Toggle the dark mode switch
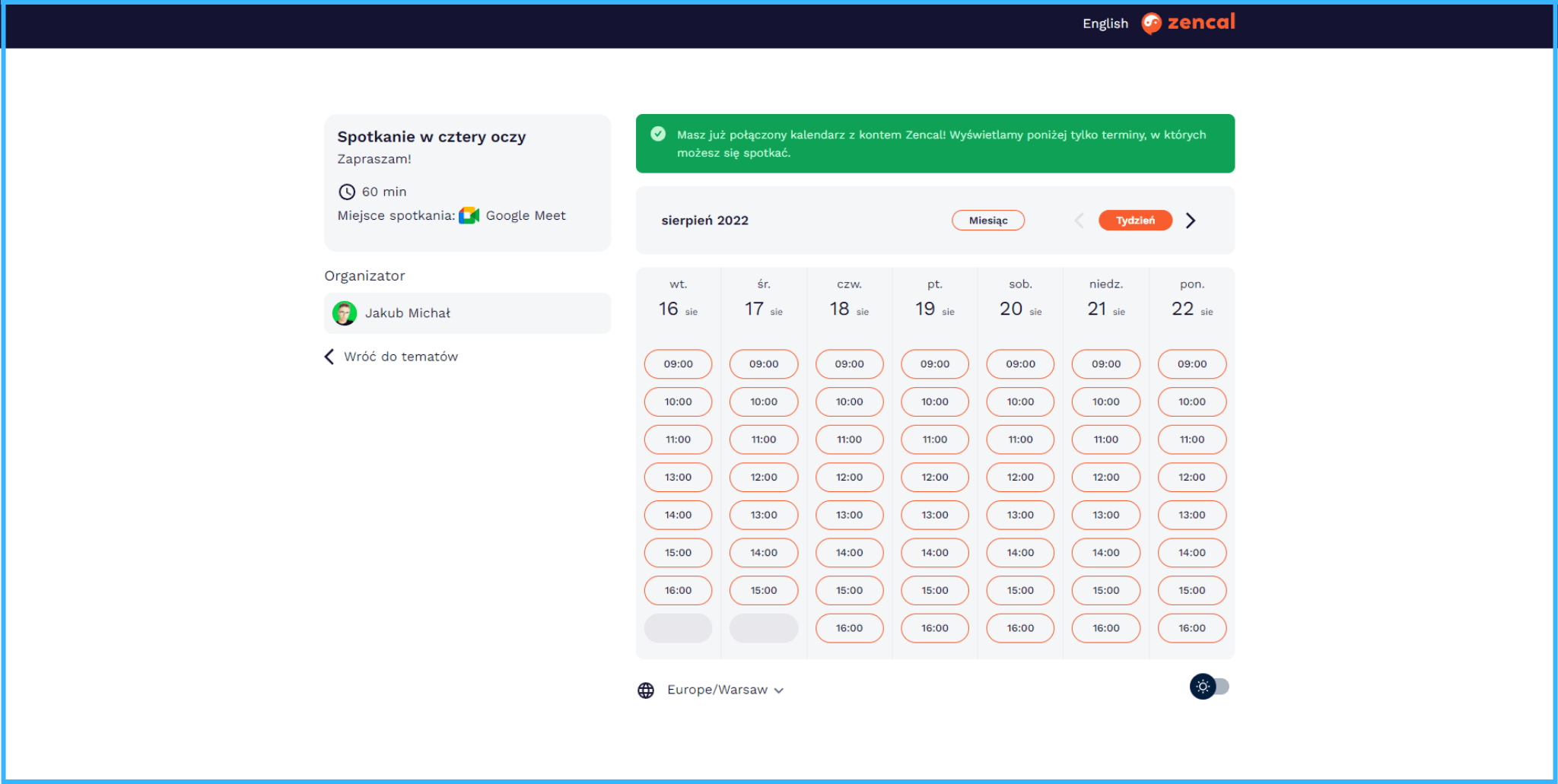 [x=1210, y=687]
